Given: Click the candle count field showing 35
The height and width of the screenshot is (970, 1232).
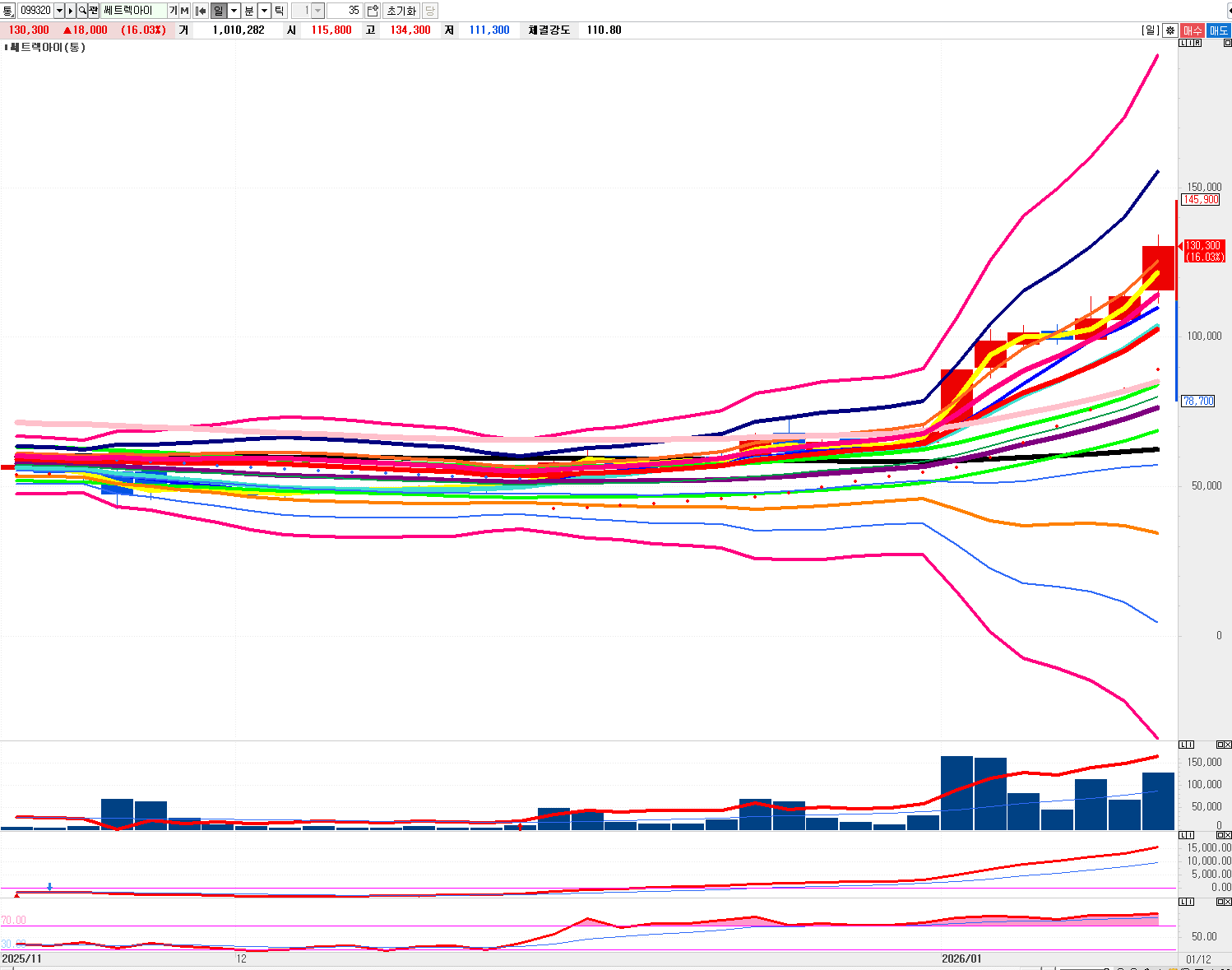Looking at the screenshot, I should click(345, 11).
